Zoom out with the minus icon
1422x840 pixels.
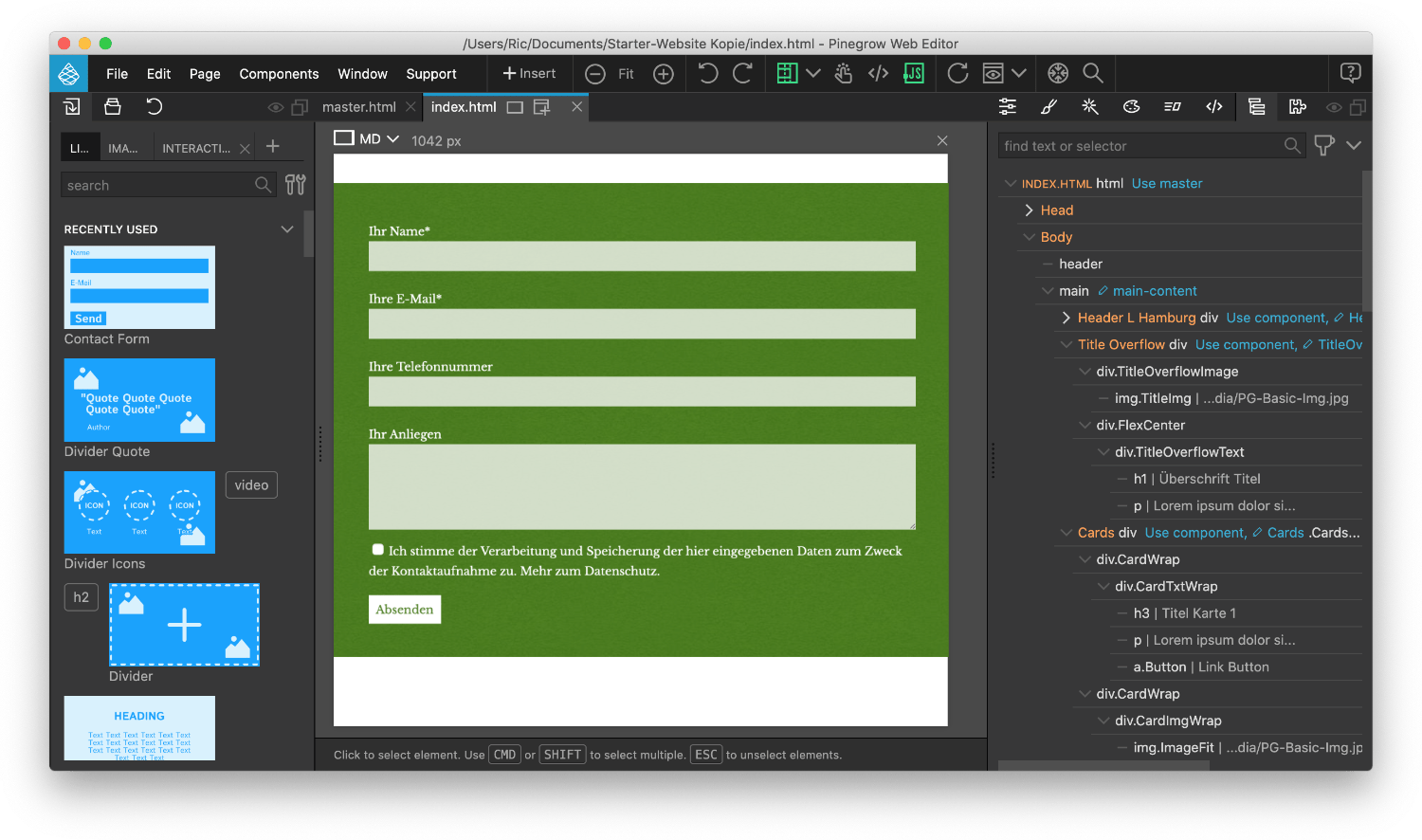click(x=595, y=74)
